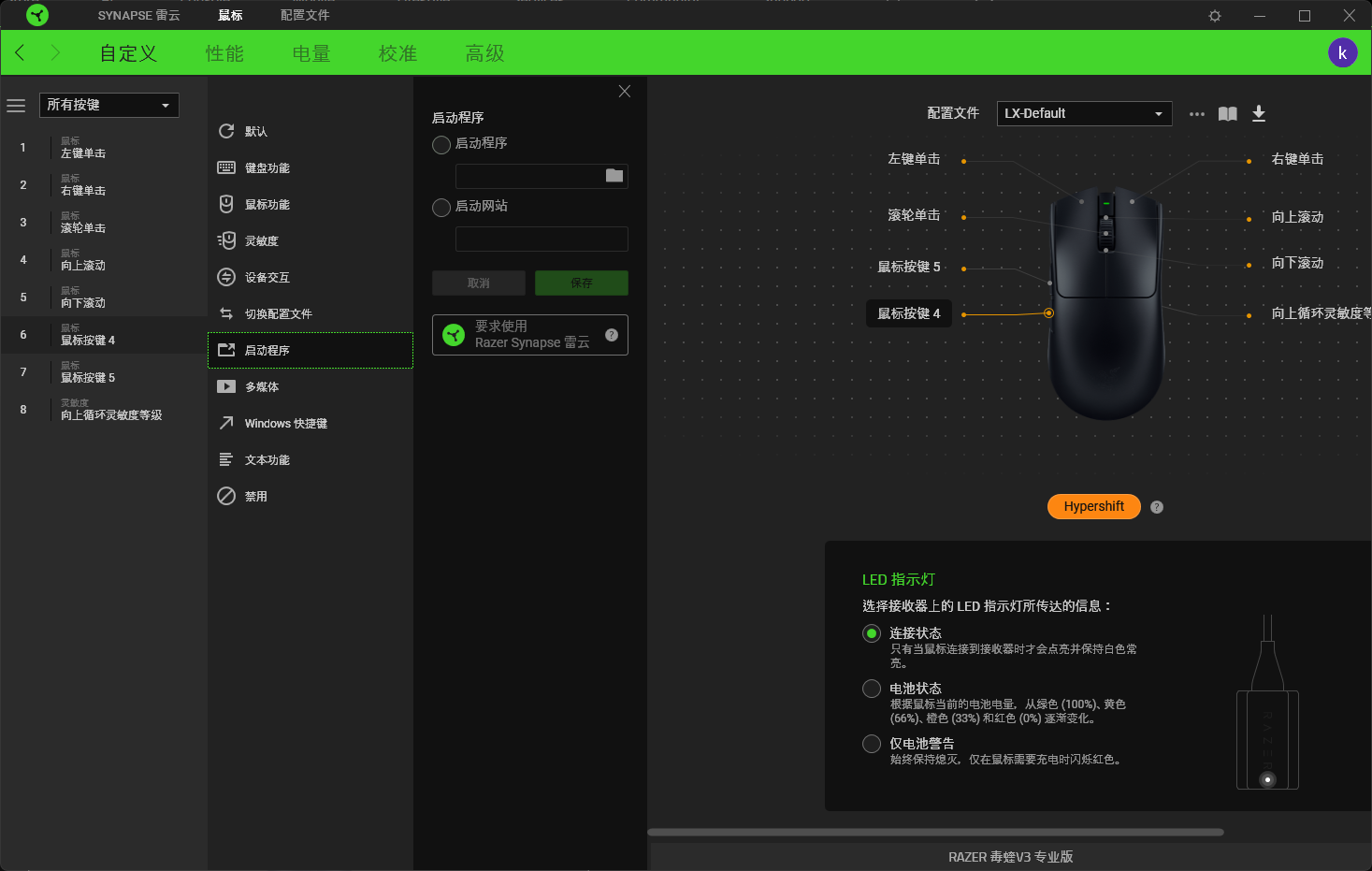The height and width of the screenshot is (871, 1372).
Task: Choose the 鼠标功能 mouse icon
Action: 226,204
